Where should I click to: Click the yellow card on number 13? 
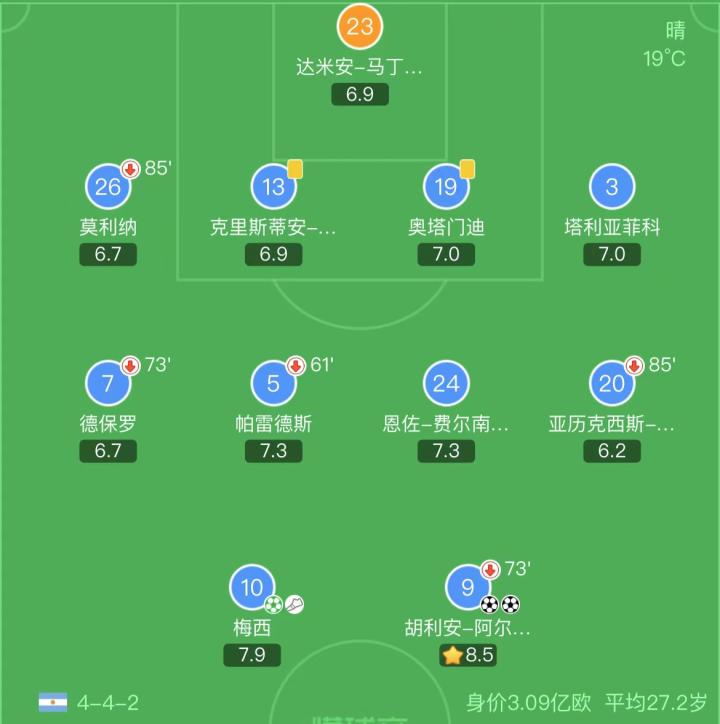pos(295,169)
